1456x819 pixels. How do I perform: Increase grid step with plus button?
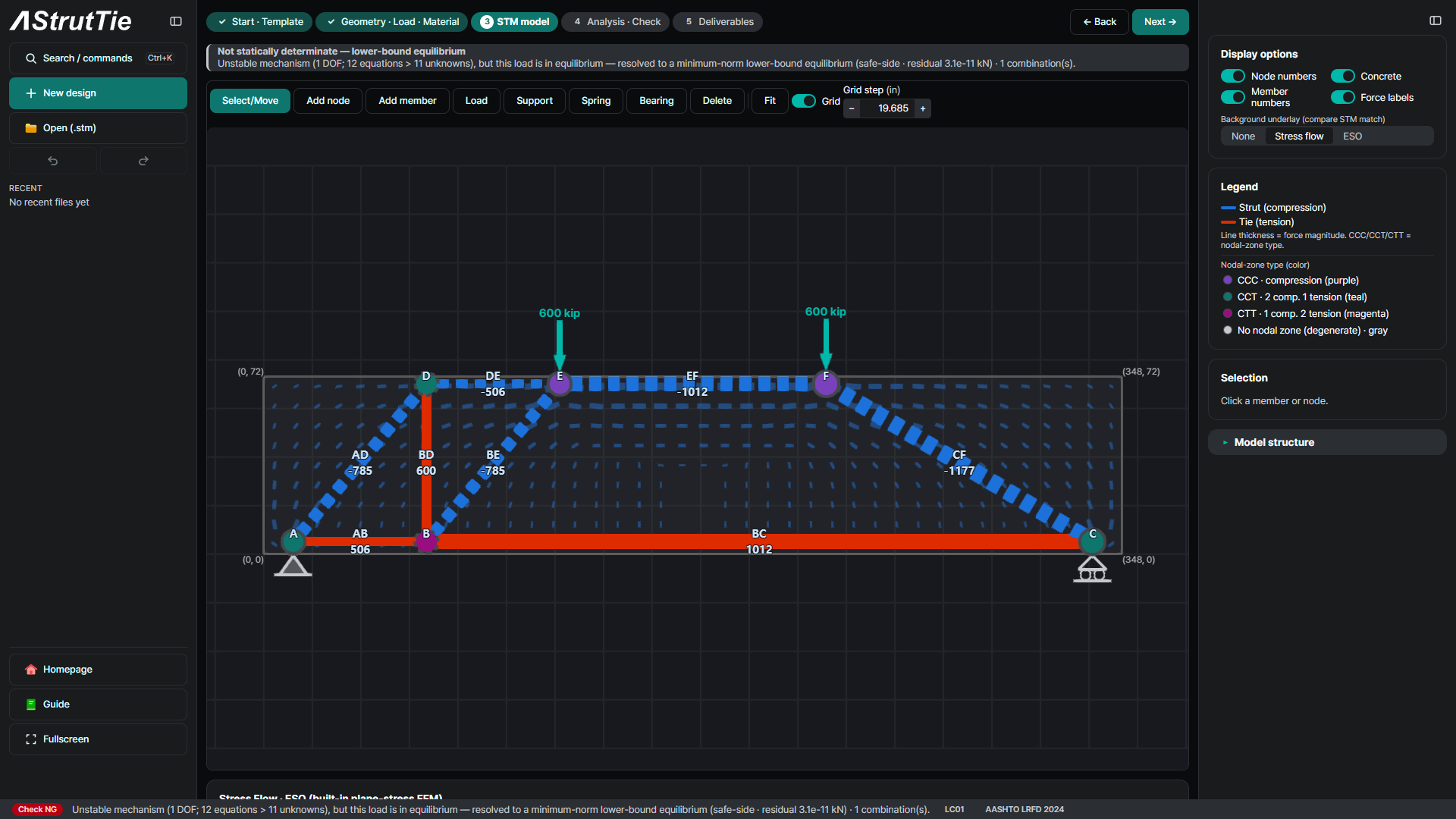pos(923,108)
